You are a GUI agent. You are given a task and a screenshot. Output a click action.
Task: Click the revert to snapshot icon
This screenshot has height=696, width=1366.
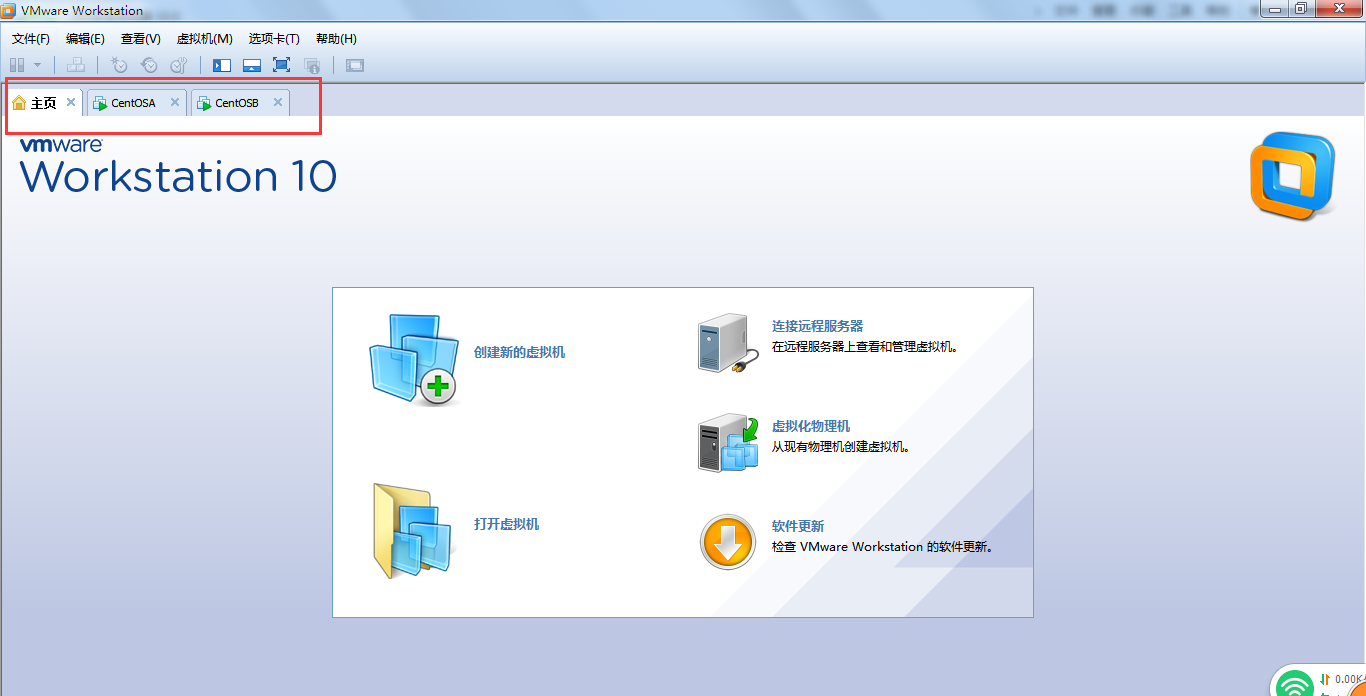(149, 65)
